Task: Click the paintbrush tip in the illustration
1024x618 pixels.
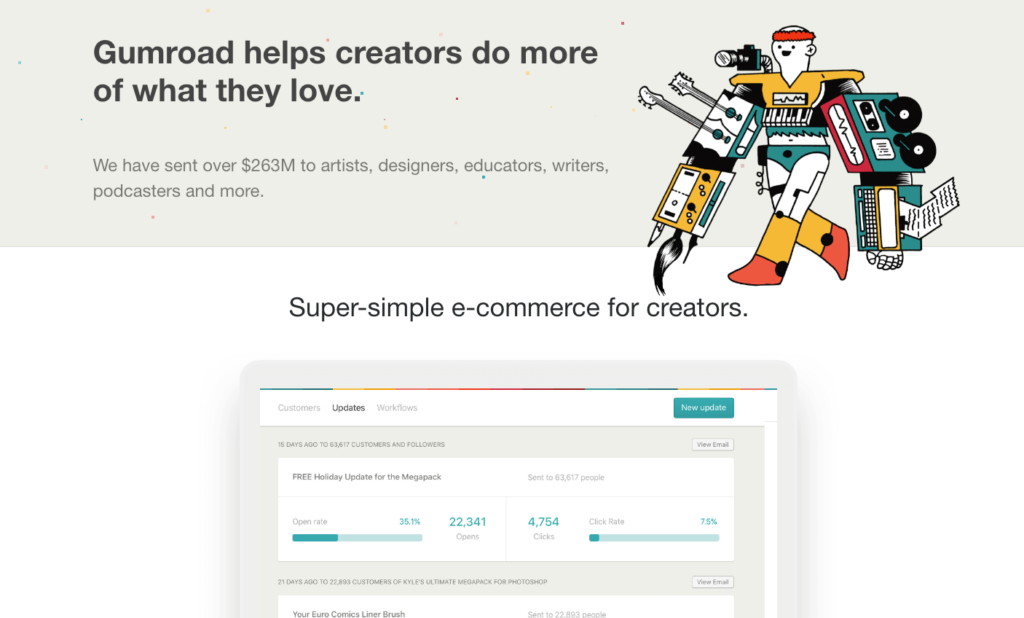Action: point(667,263)
